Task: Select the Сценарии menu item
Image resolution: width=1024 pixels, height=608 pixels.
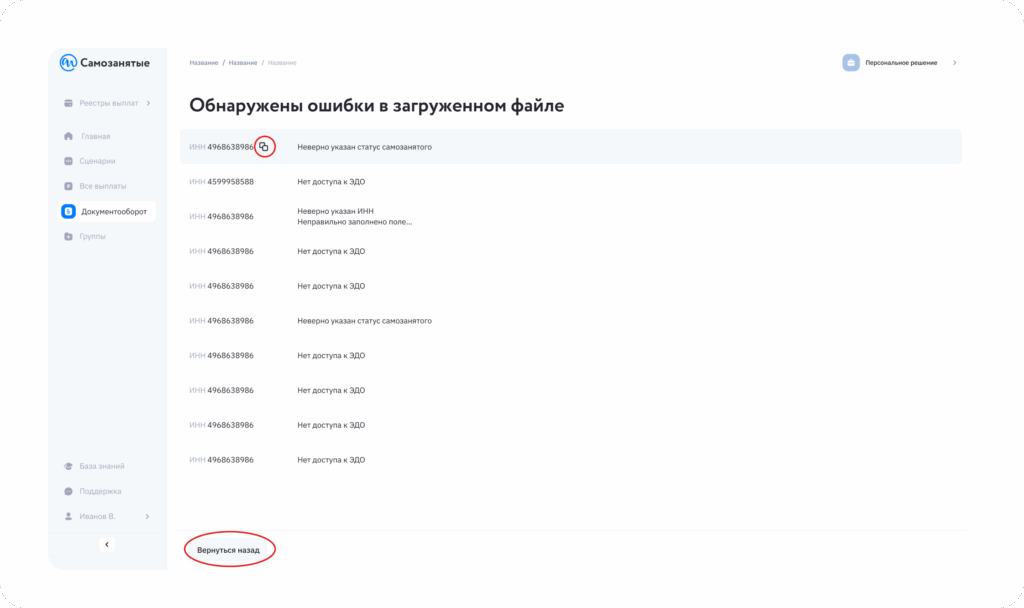Action: pyautogui.click(x=98, y=161)
